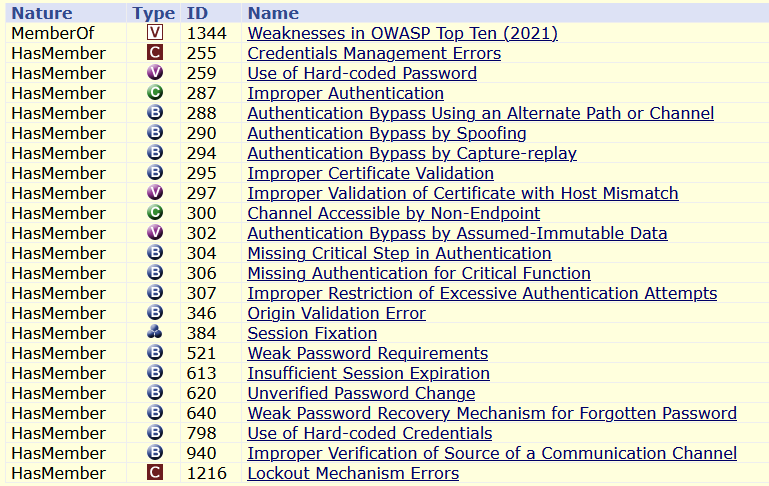This screenshot has width=769, height=486.
Task: Click the Base icon for ID 294
Action: point(154,153)
